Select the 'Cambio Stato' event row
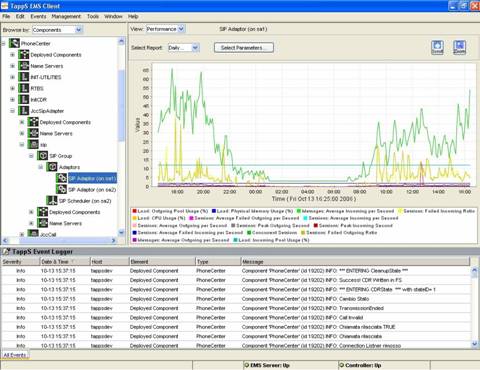Viewport: 480px width, 370px height. [236, 299]
